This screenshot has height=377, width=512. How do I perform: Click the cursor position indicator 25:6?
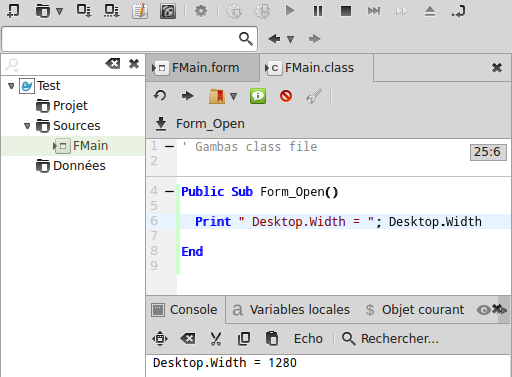pos(488,152)
